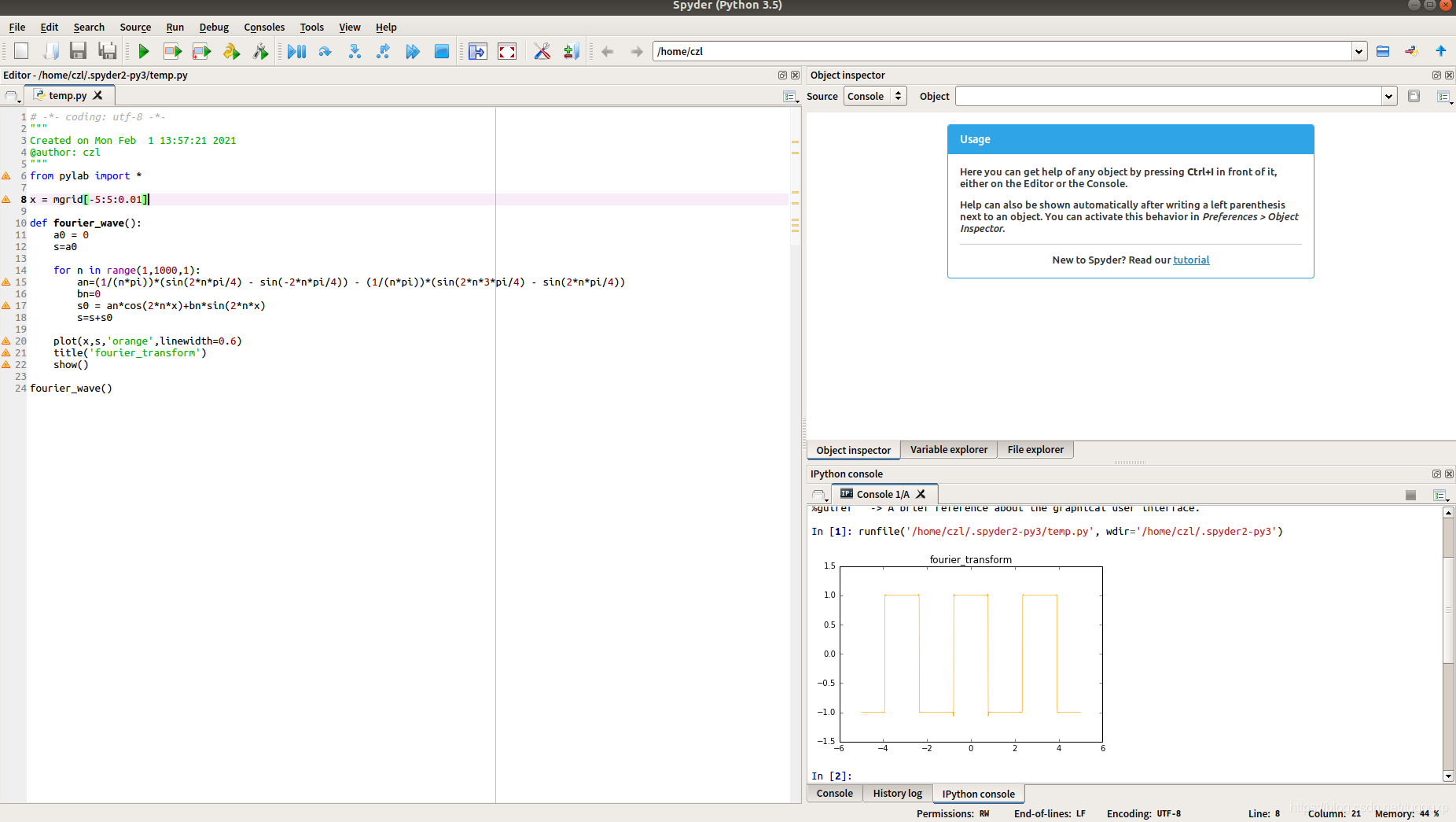The height and width of the screenshot is (822, 1456).
Task: Toggle fullscreen mode icon
Action: pyautogui.click(x=507, y=51)
